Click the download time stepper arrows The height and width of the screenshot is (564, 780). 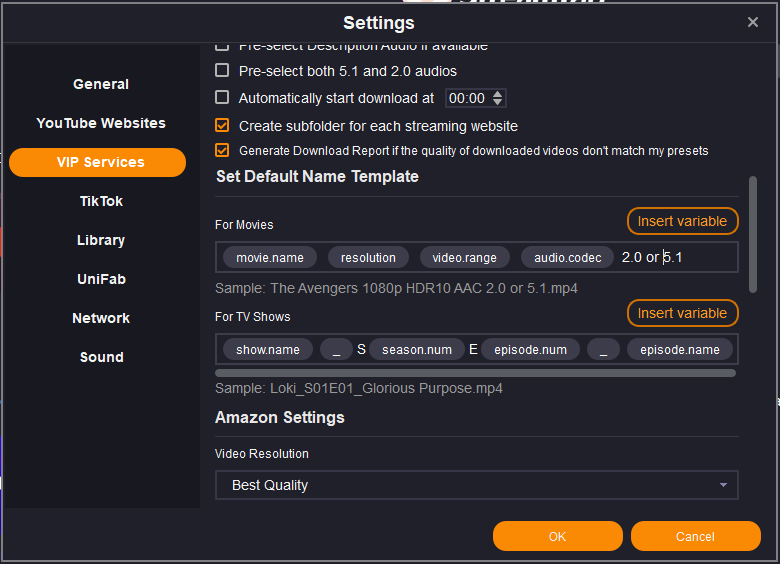coord(498,98)
